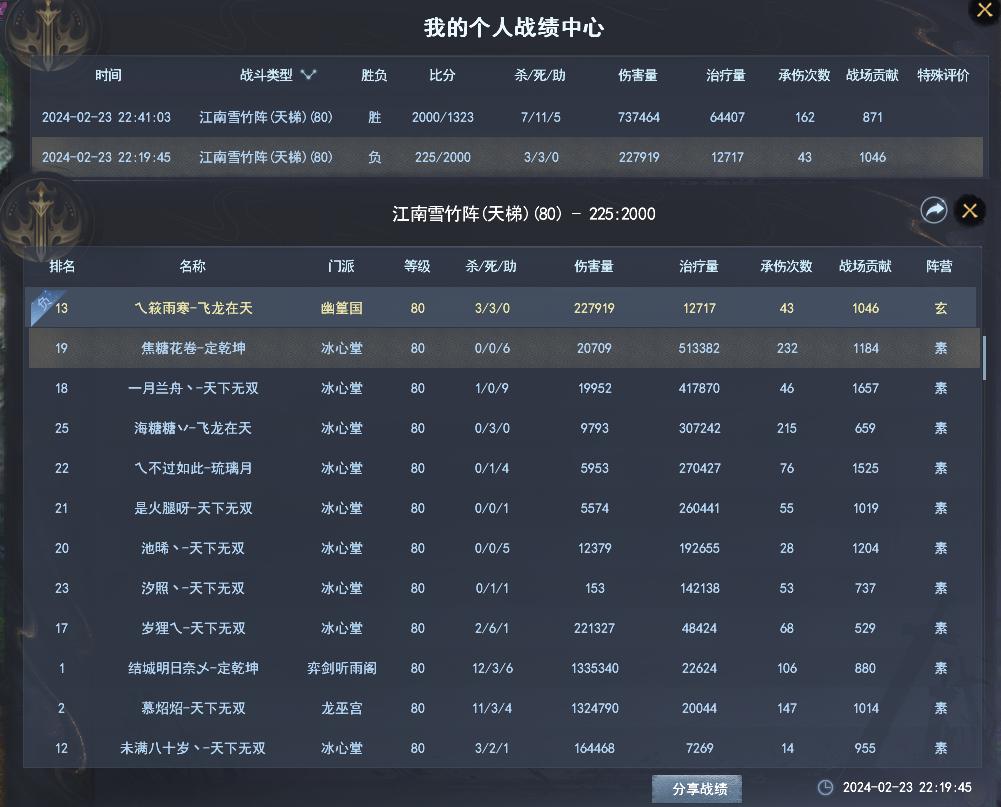The height and width of the screenshot is (807, 1001).
Task: Click the 门派 column header
Action: coord(341,266)
